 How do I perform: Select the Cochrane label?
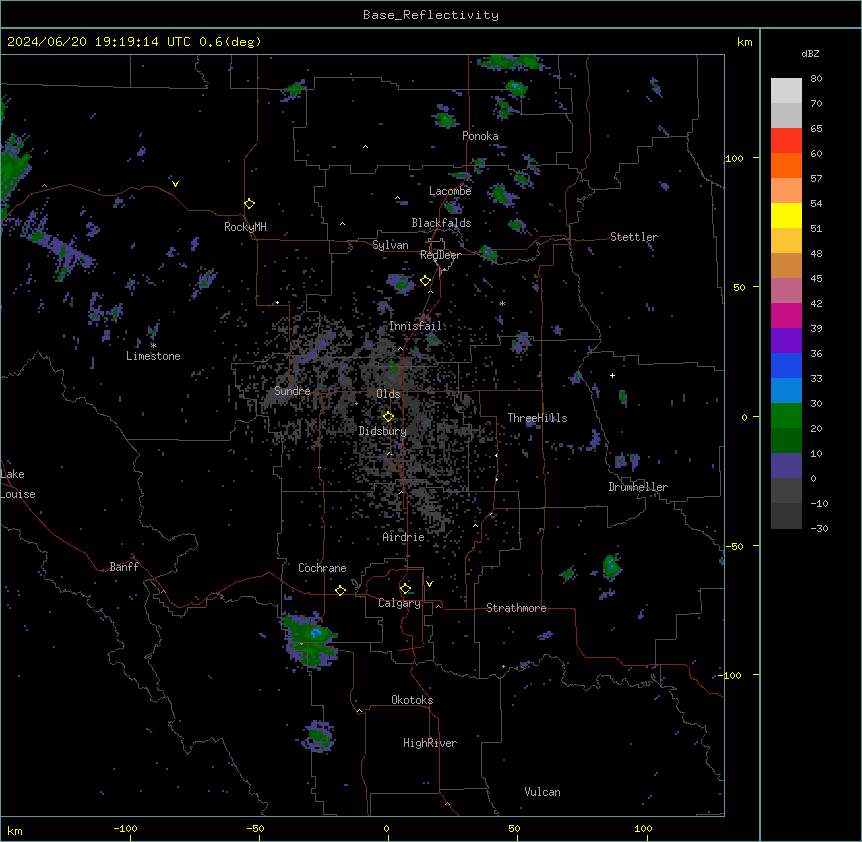click(x=322, y=568)
